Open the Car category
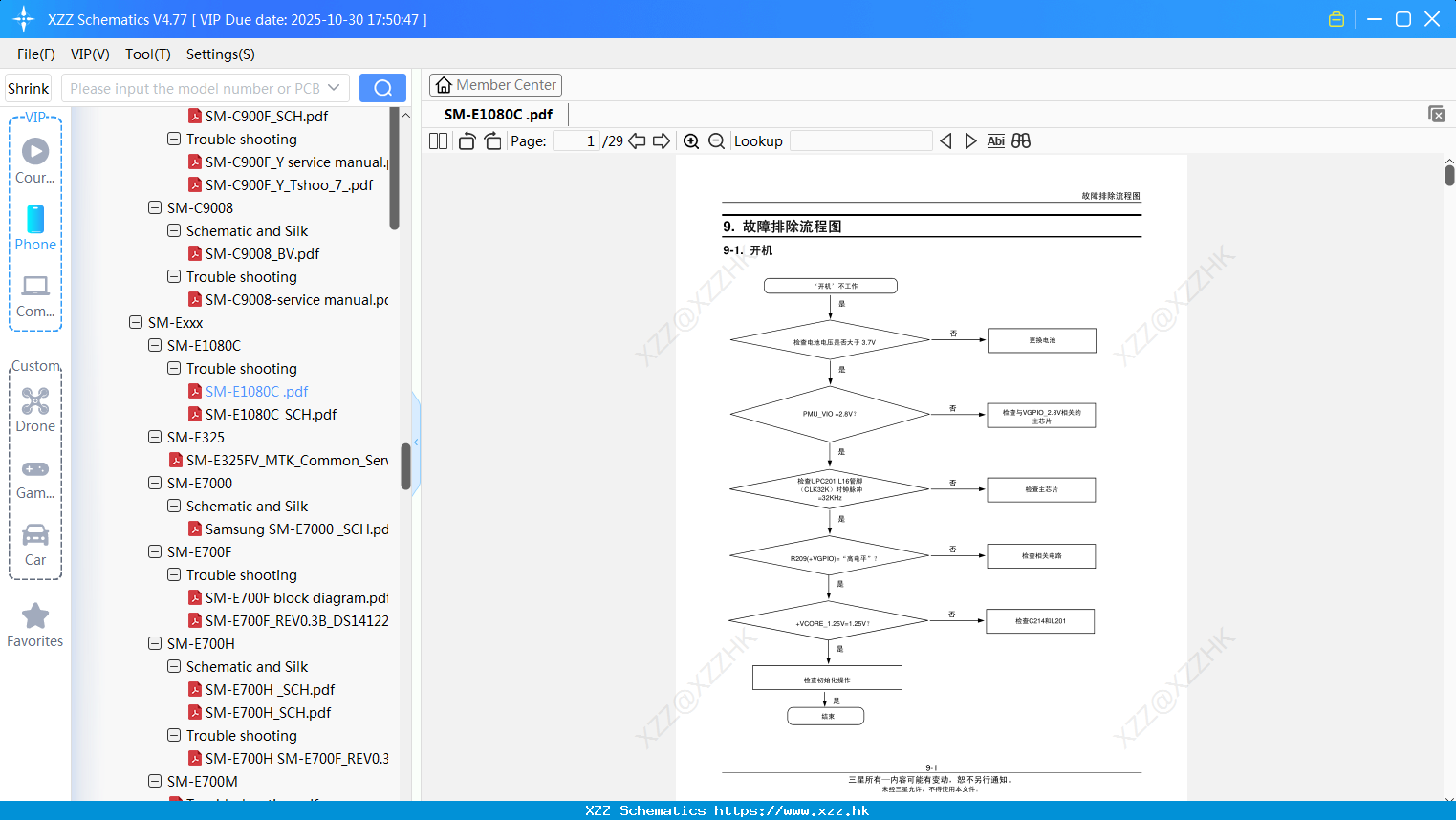Viewport: 1456px width, 820px height. pos(35,545)
